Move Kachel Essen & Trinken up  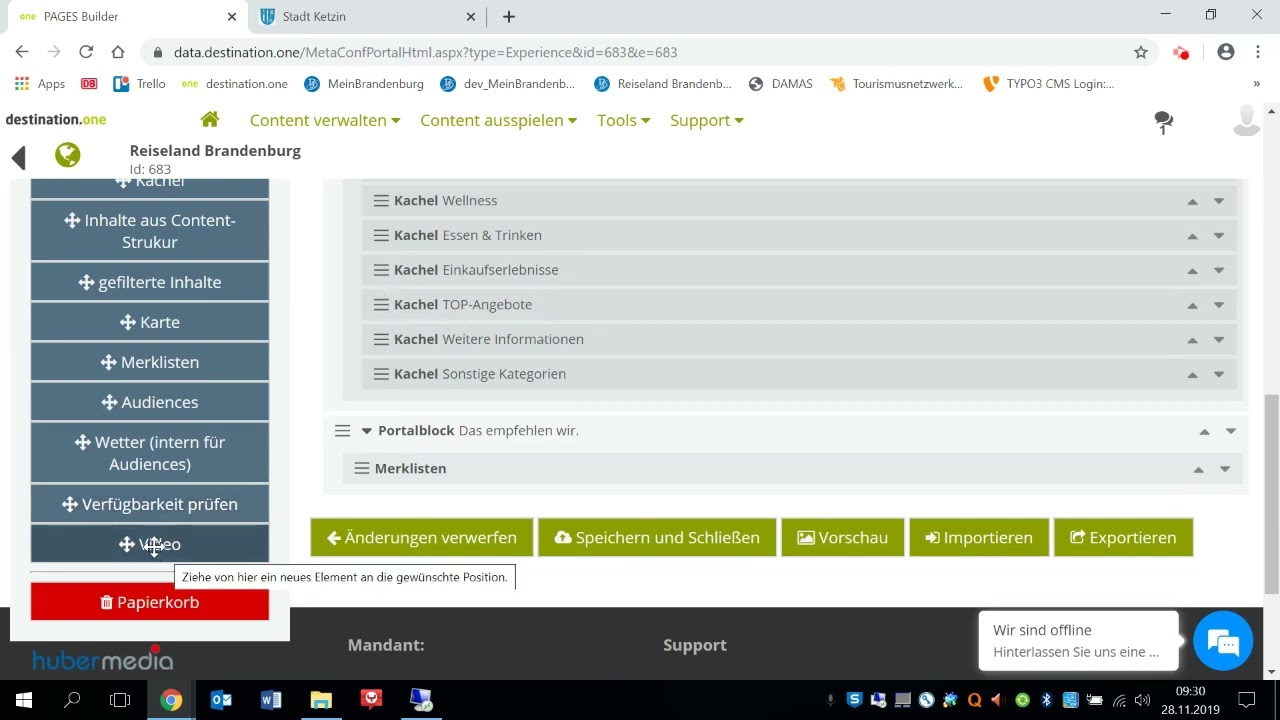click(x=1192, y=236)
